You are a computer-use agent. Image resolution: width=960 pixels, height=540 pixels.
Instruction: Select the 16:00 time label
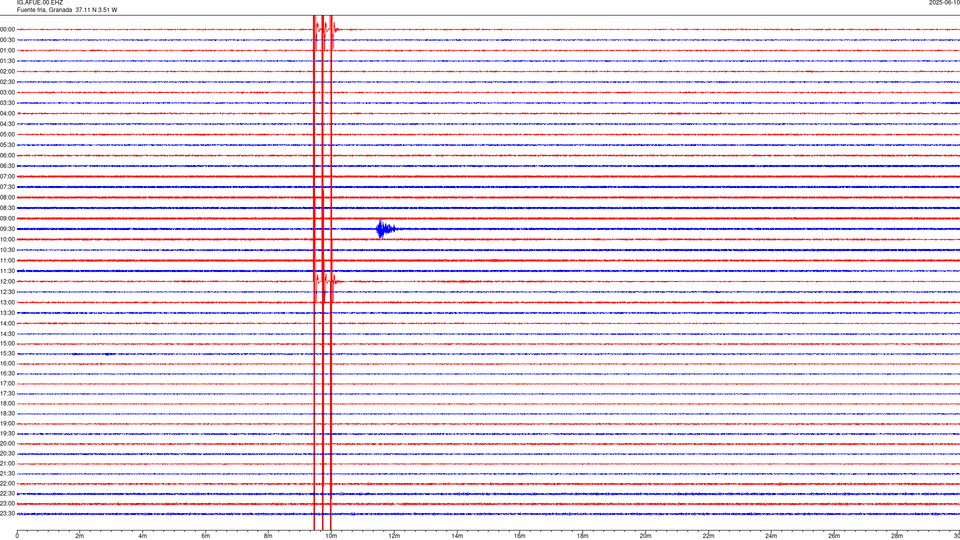point(8,364)
